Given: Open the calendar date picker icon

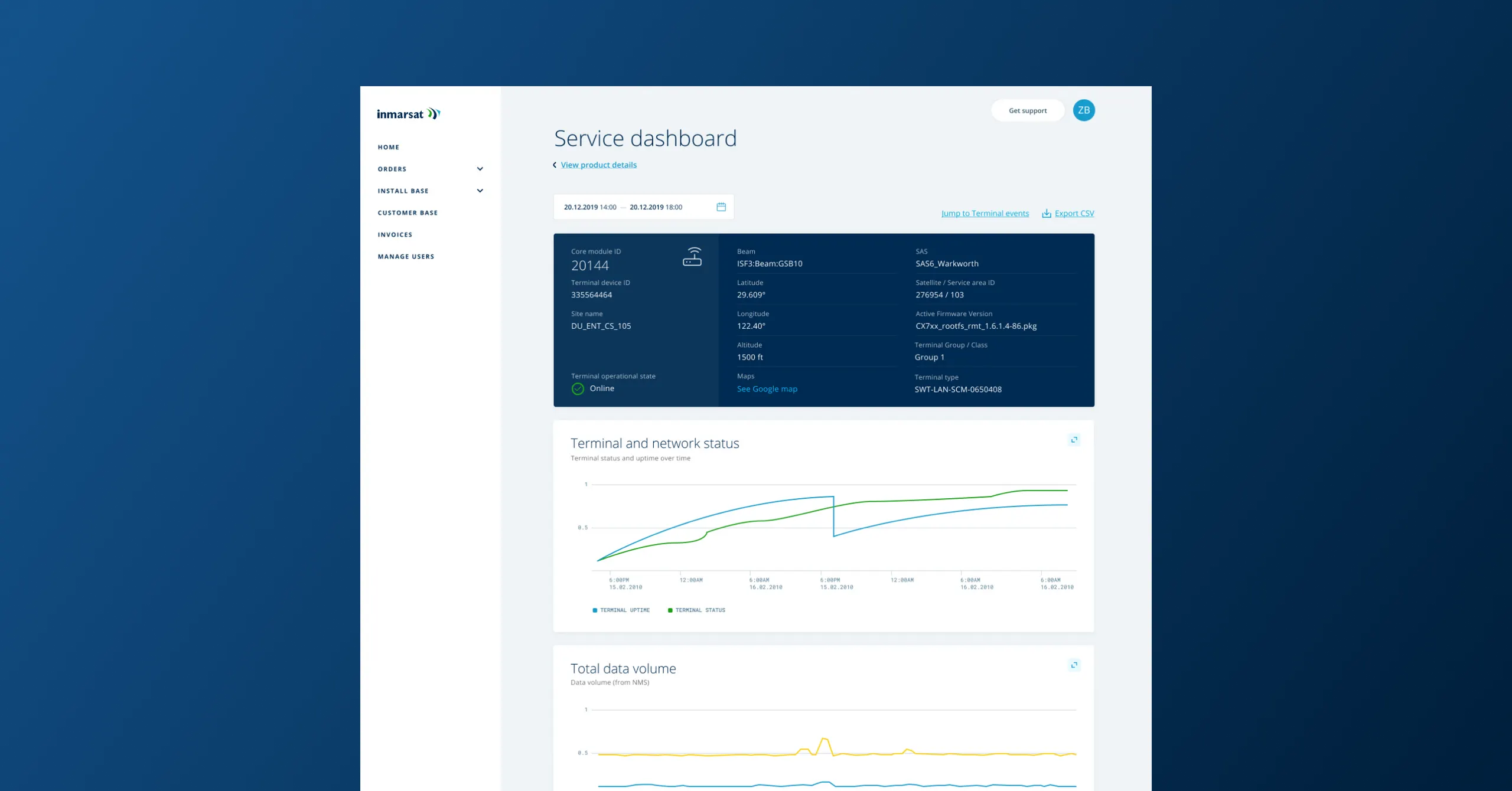Looking at the screenshot, I should point(721,207).
